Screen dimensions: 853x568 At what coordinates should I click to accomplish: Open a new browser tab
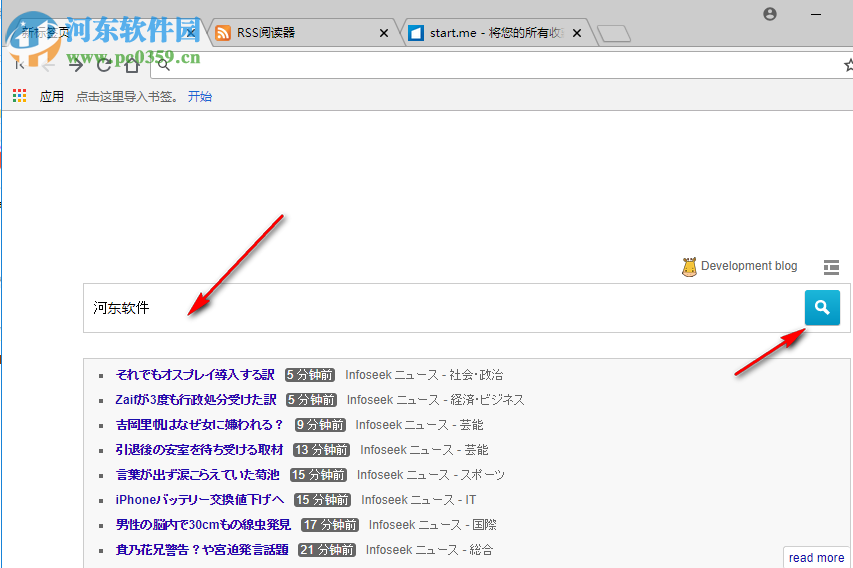point(615,34)
